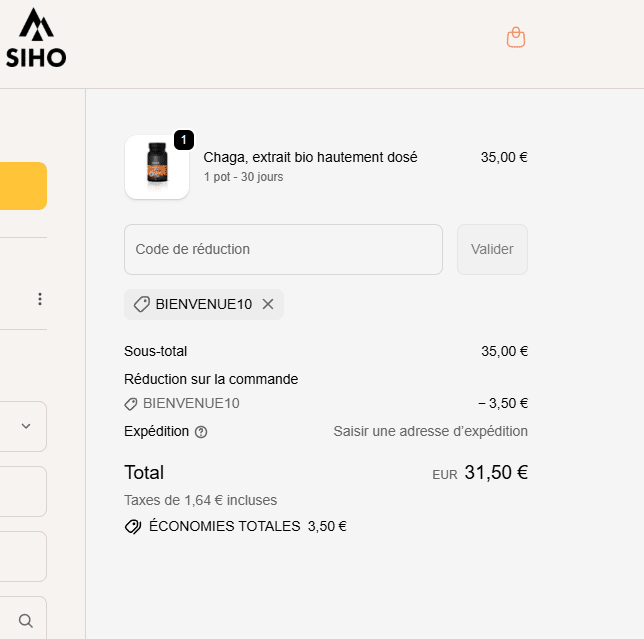This screenshot has width=644, height=639.
Task: Click the Chaga extrait bio product name
Action: 310,157
